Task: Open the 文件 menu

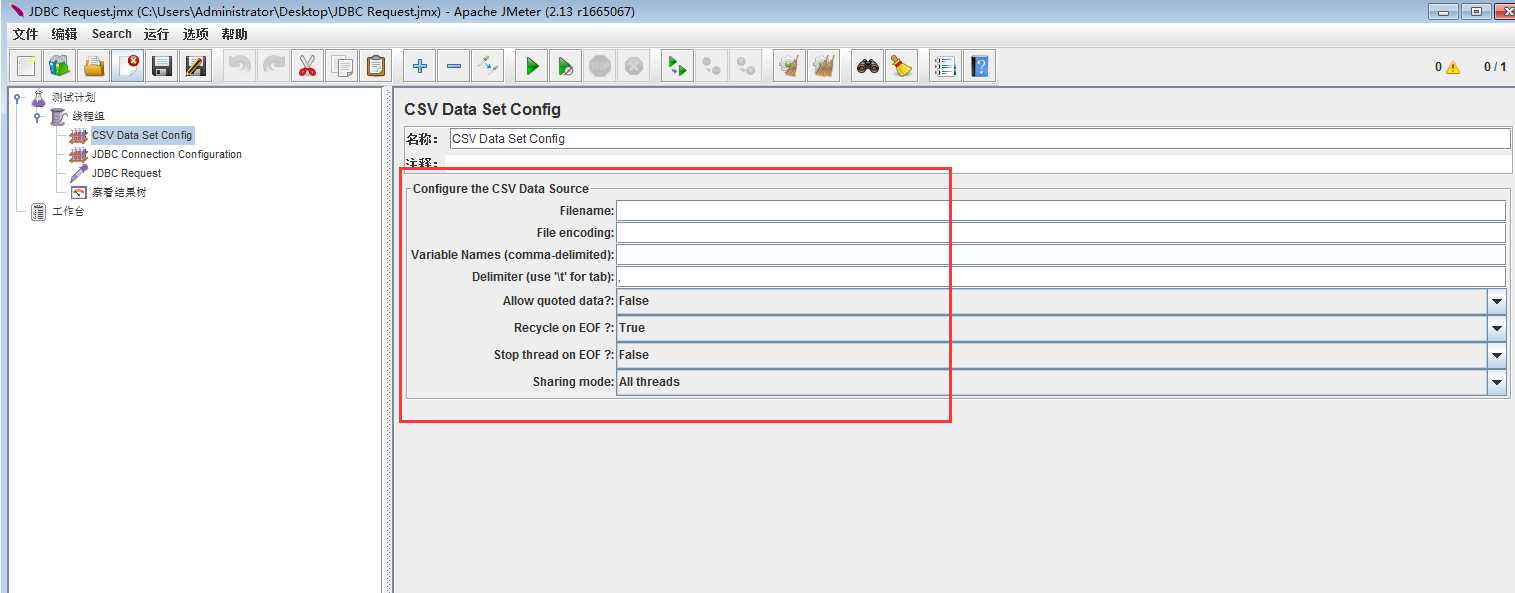Action: [25, 34]
